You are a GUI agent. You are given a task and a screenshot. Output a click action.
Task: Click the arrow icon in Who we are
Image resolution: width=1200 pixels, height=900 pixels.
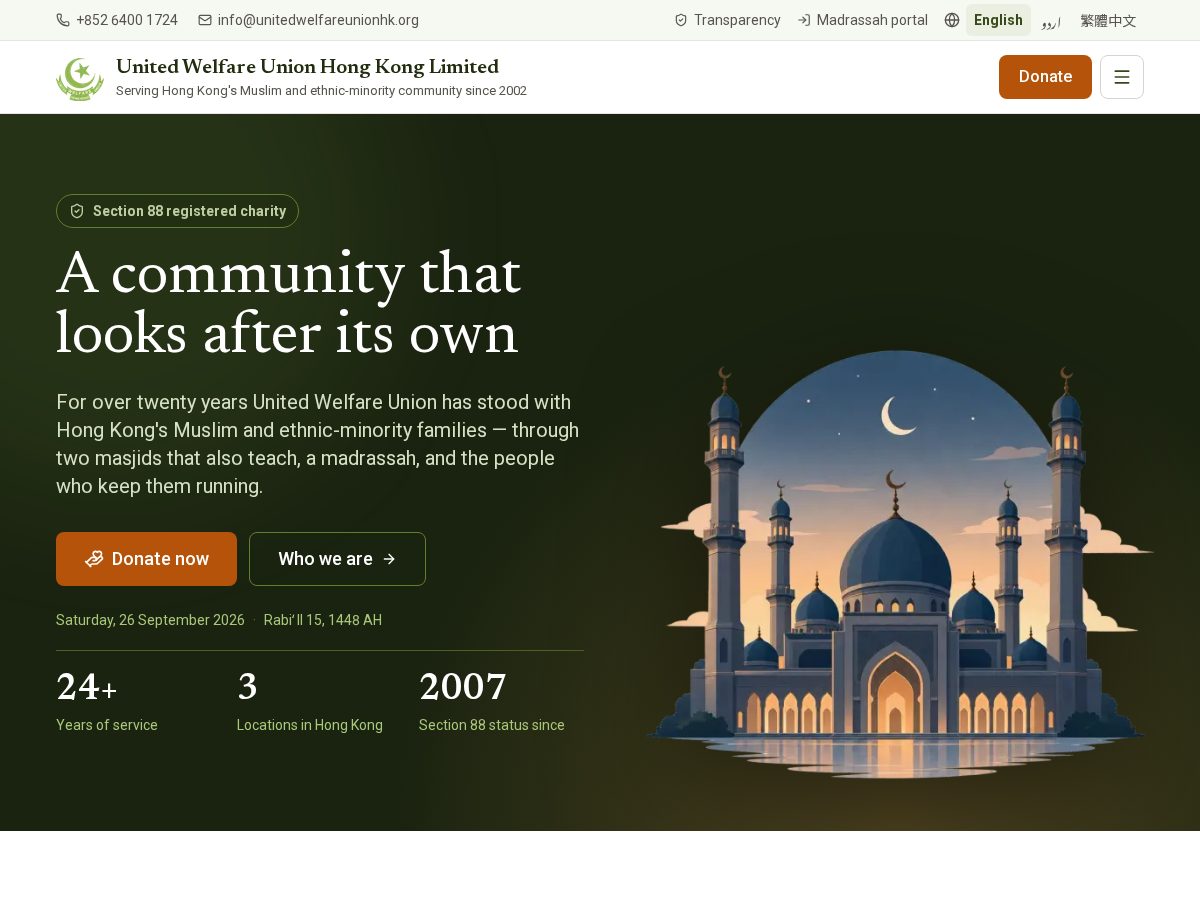point(389,559)
